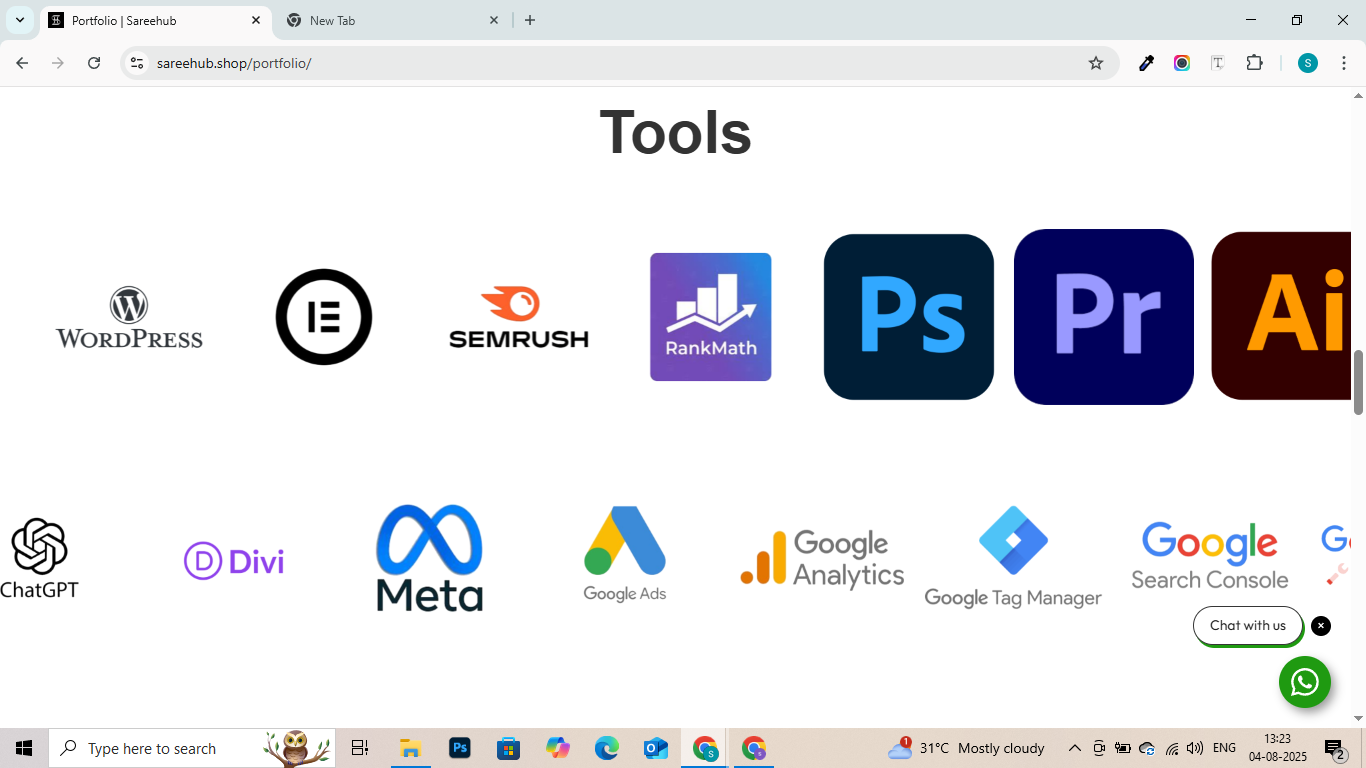The height and width of the screenshot is (768, 1366).
Task: Open a new browser tab with plus button
Action: click(x=530, y=20)
